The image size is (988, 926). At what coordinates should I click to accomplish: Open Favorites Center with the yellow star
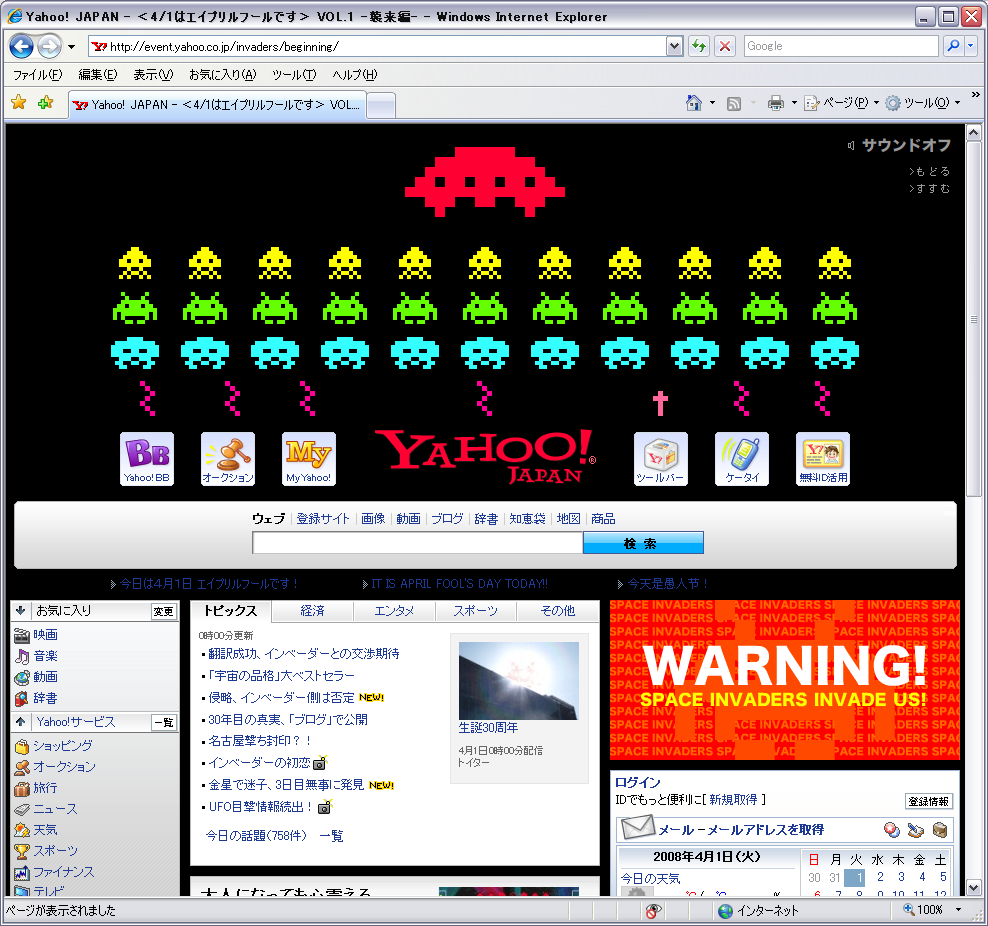click(x=19, y=103)
